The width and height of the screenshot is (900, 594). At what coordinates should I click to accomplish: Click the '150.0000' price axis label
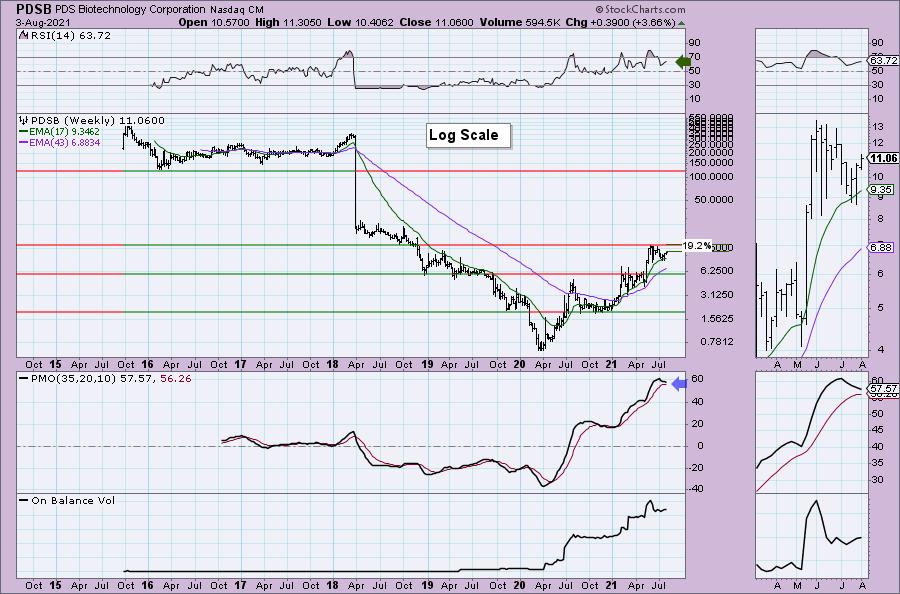pyautogui.click(x=711, y=162)
